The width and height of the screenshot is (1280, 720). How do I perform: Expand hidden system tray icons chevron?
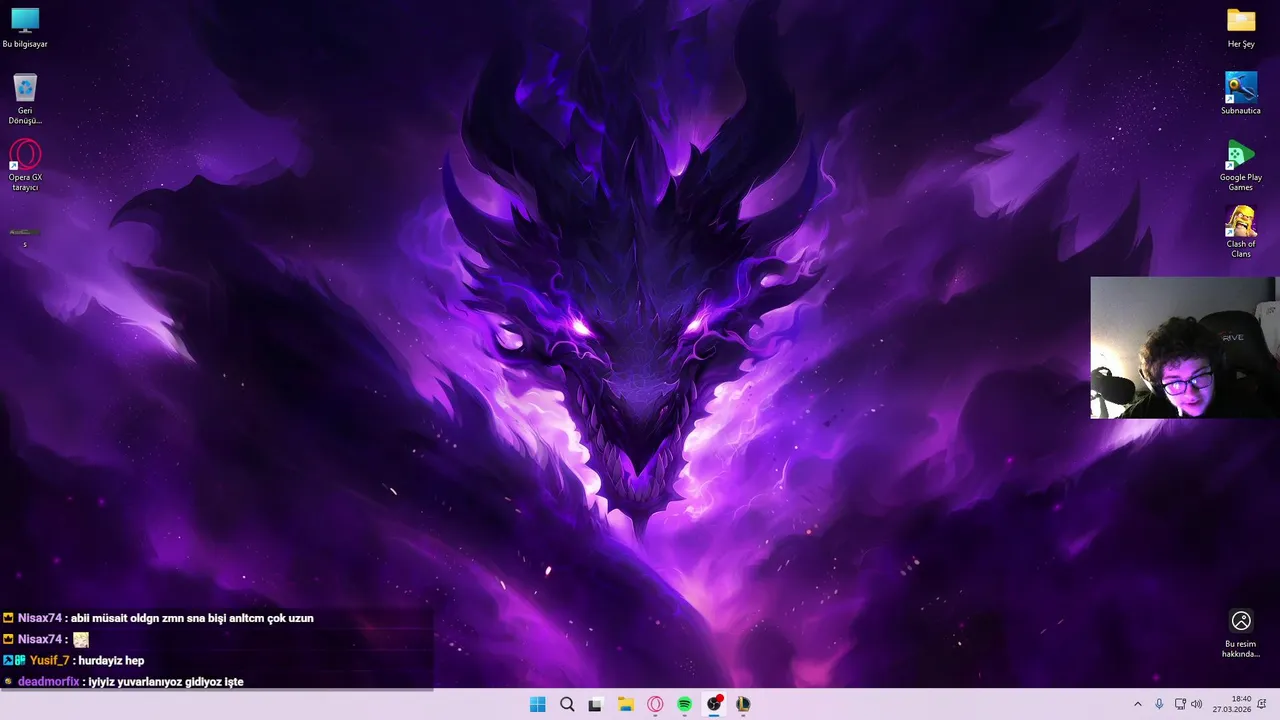1137,704
